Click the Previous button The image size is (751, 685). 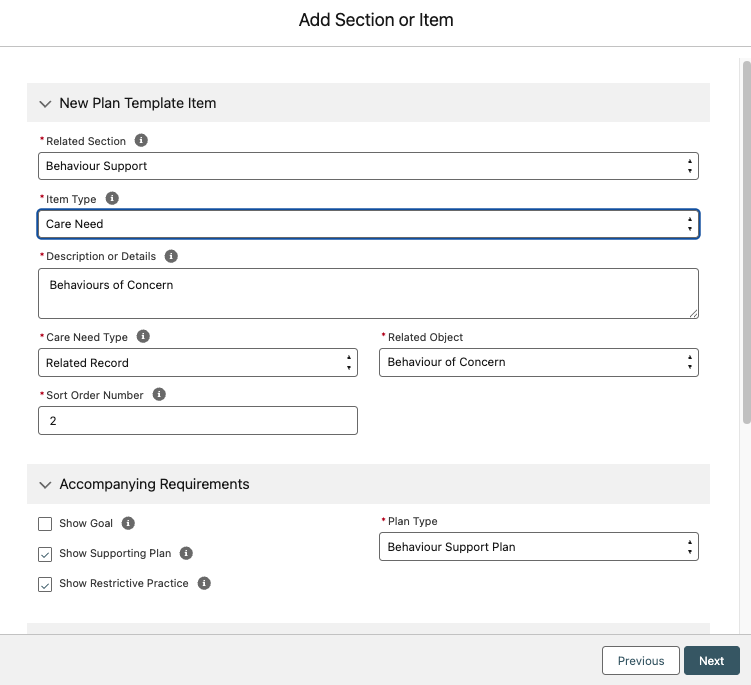coord(640,661)
